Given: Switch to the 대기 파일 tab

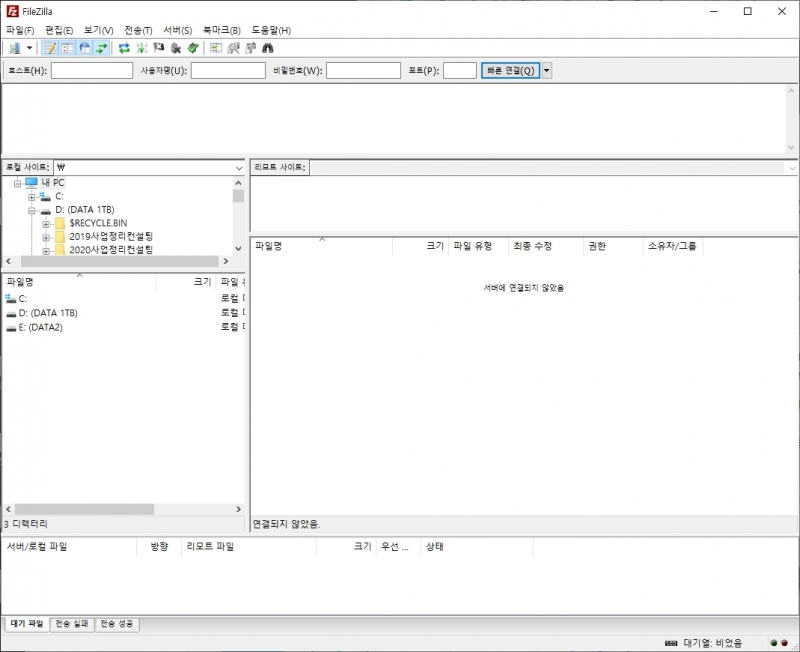Looking at the screenshot, I should 27,623.
